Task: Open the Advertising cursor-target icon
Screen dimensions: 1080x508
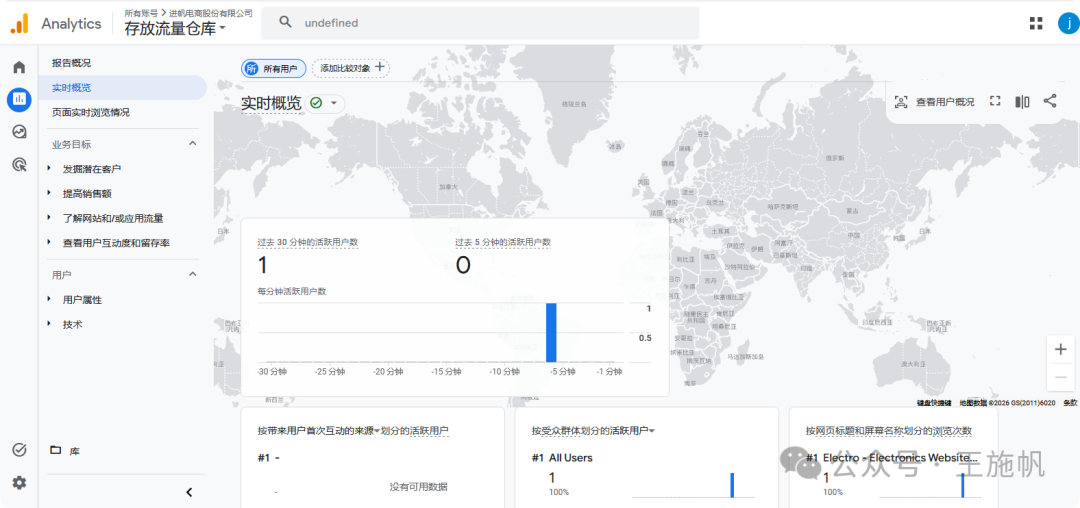Action: 19,164
